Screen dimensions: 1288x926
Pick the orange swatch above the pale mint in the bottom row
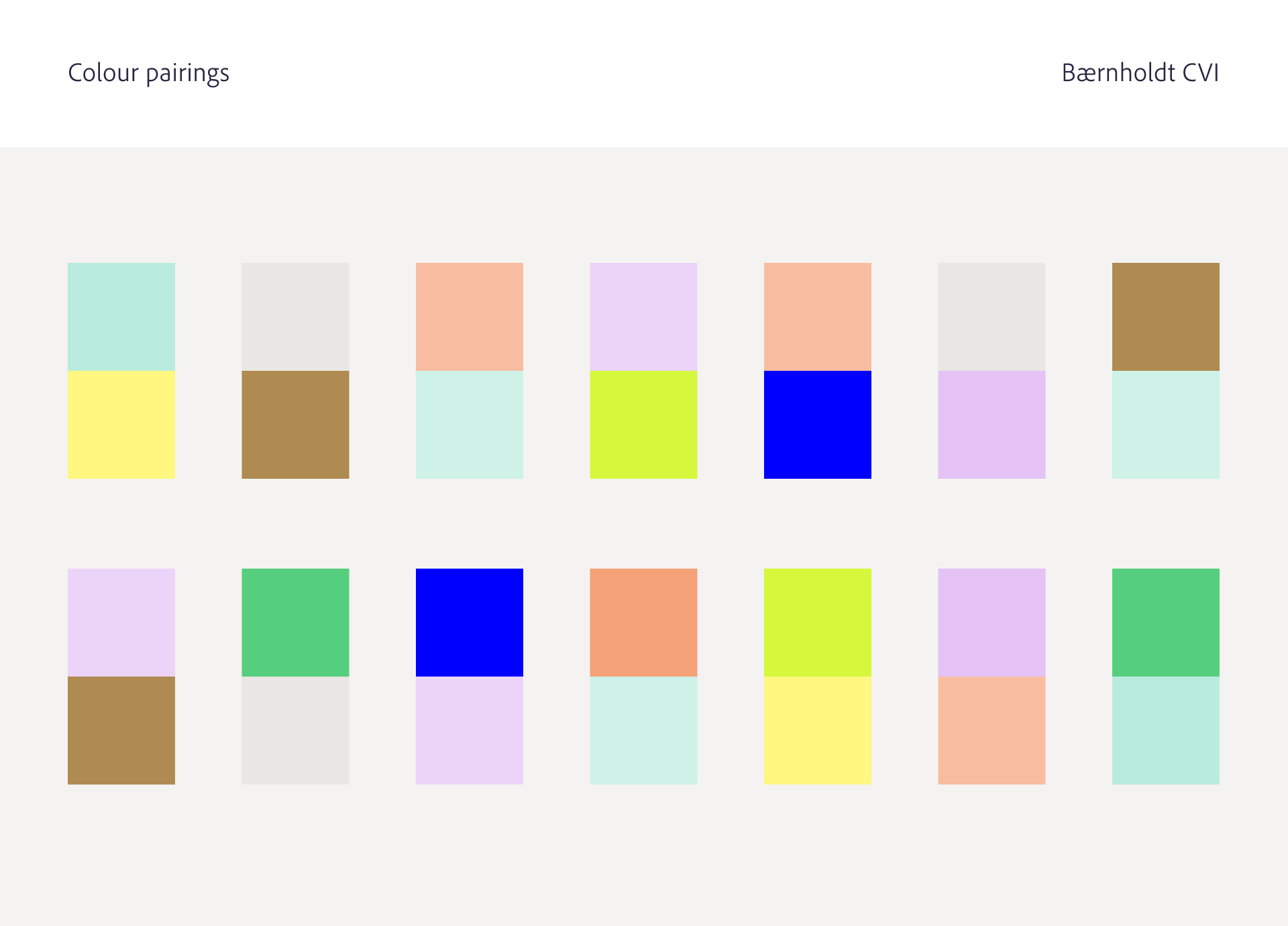point(643,622)
